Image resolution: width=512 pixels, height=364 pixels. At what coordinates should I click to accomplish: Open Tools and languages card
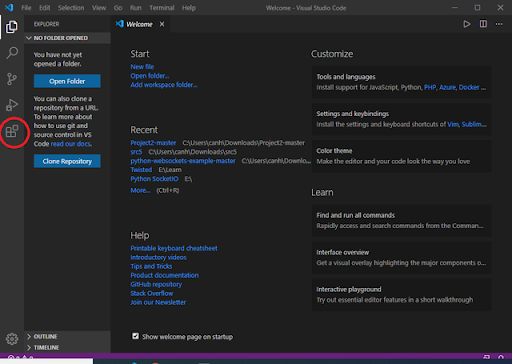pos(401,82)
